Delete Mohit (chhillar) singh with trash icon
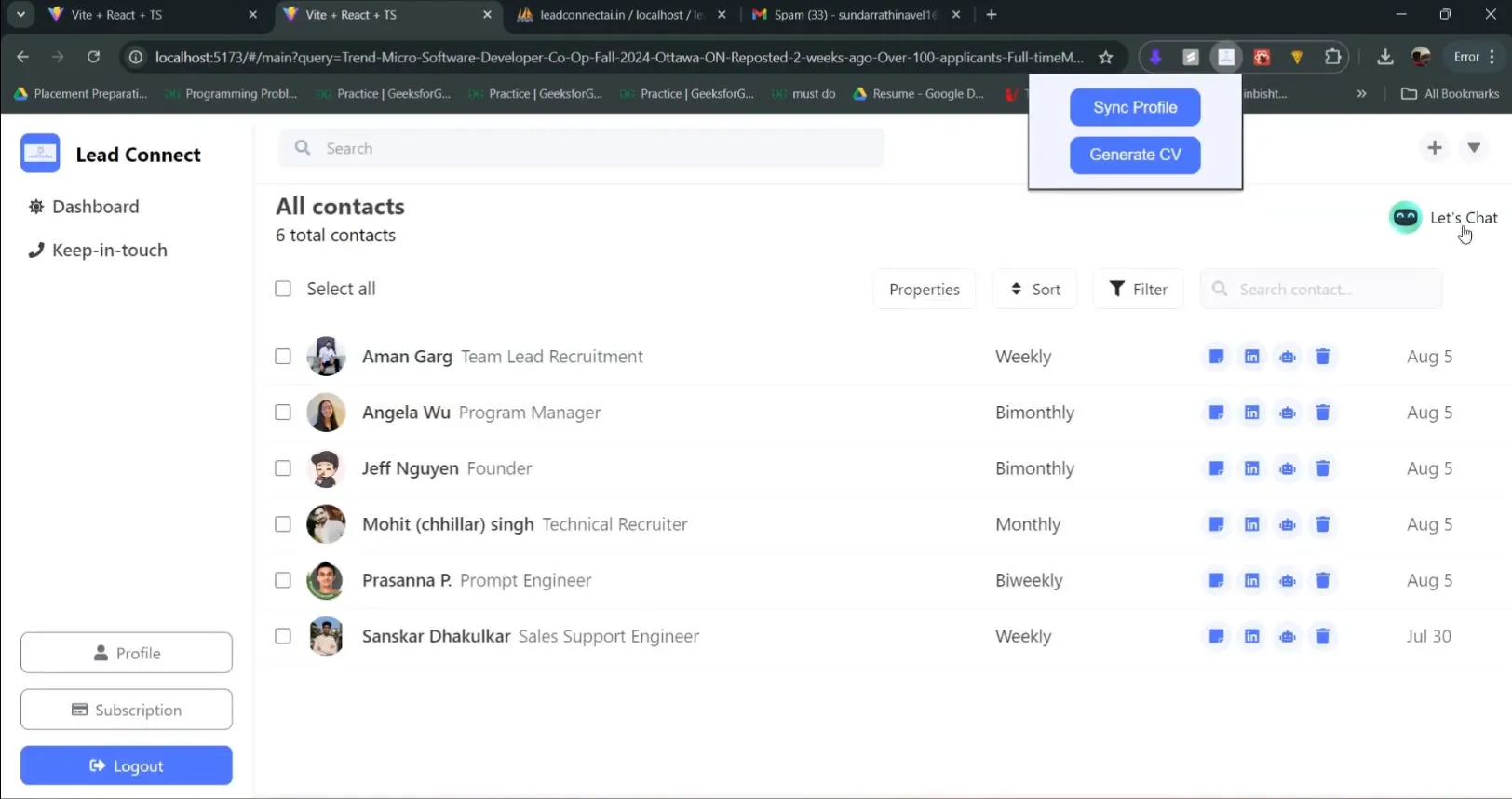Viewport: 1512px width, 799px height. [x=1322, y=524]
